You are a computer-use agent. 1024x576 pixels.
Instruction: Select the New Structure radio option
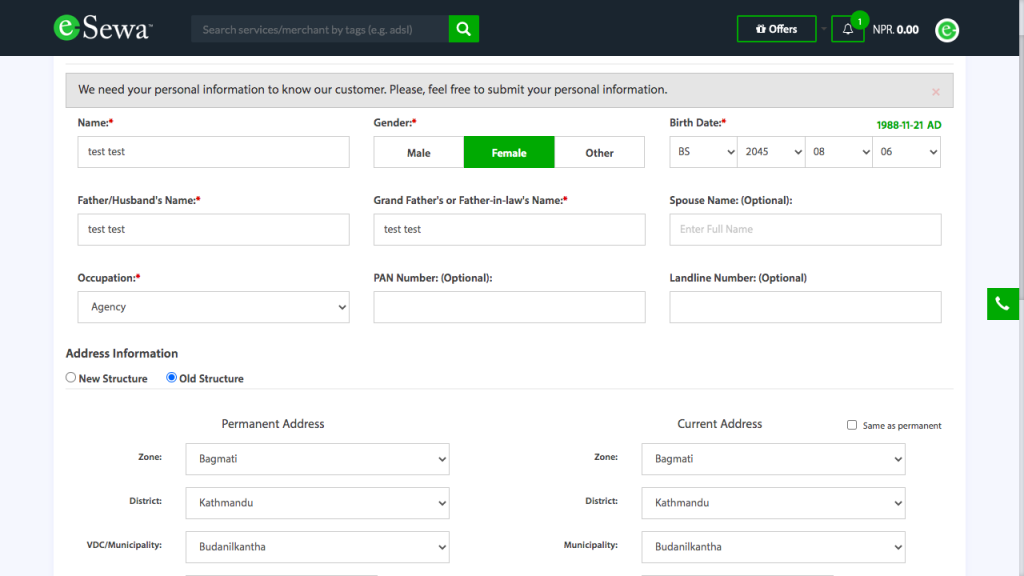pos(71,378)
